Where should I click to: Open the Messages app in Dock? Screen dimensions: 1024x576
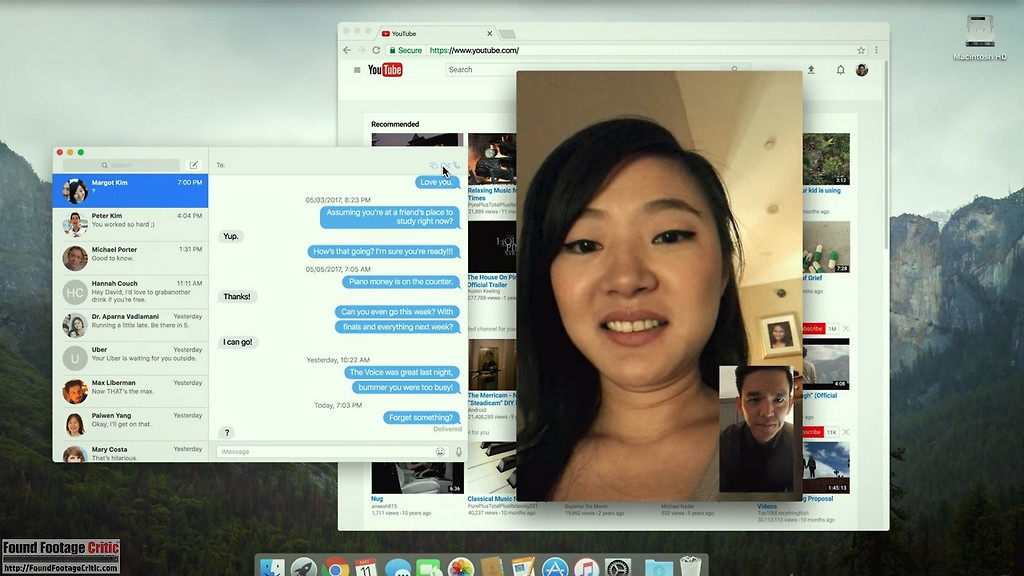(398, 568)
